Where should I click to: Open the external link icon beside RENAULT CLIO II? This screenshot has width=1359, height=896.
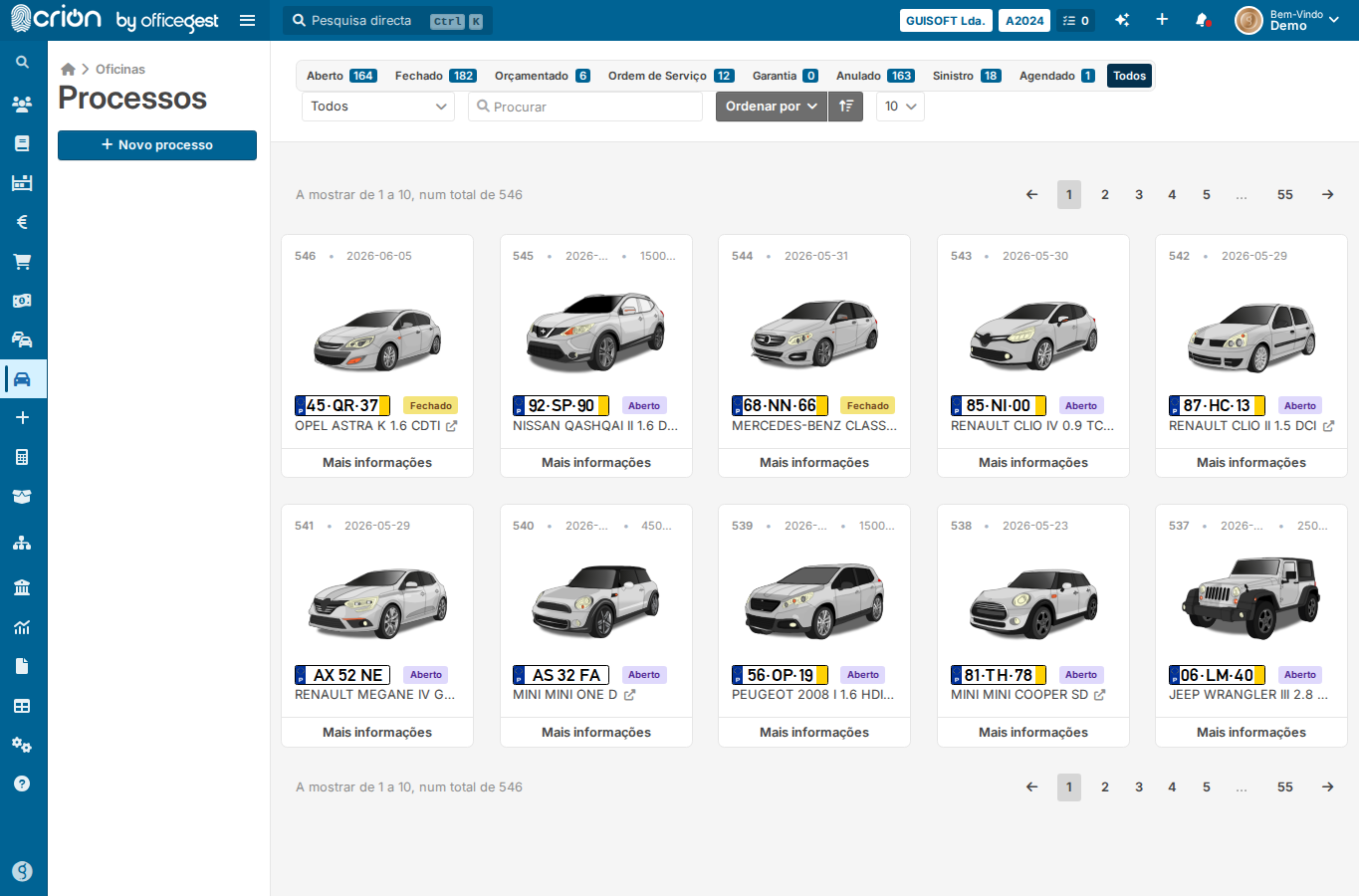(1328, 426)
